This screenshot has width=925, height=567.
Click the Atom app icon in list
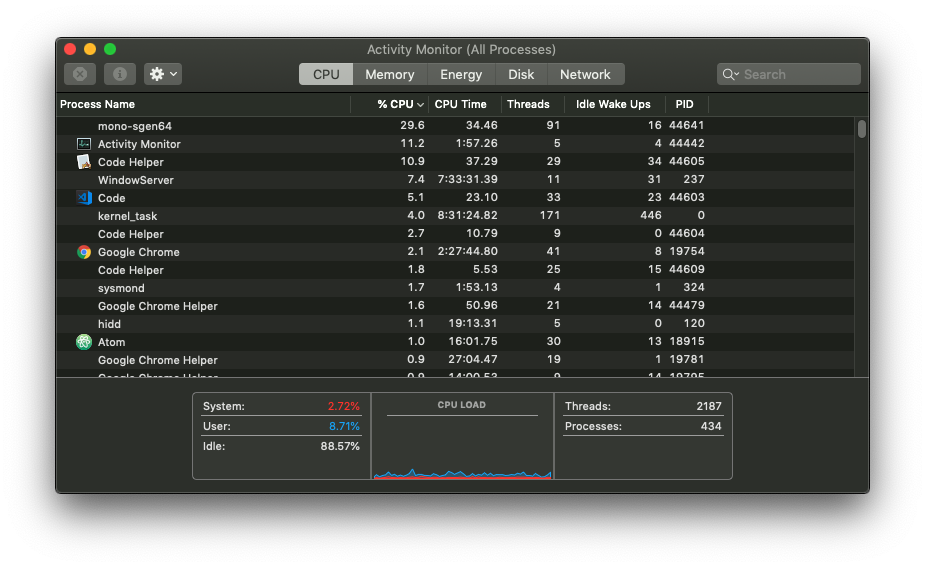(84, 342)
